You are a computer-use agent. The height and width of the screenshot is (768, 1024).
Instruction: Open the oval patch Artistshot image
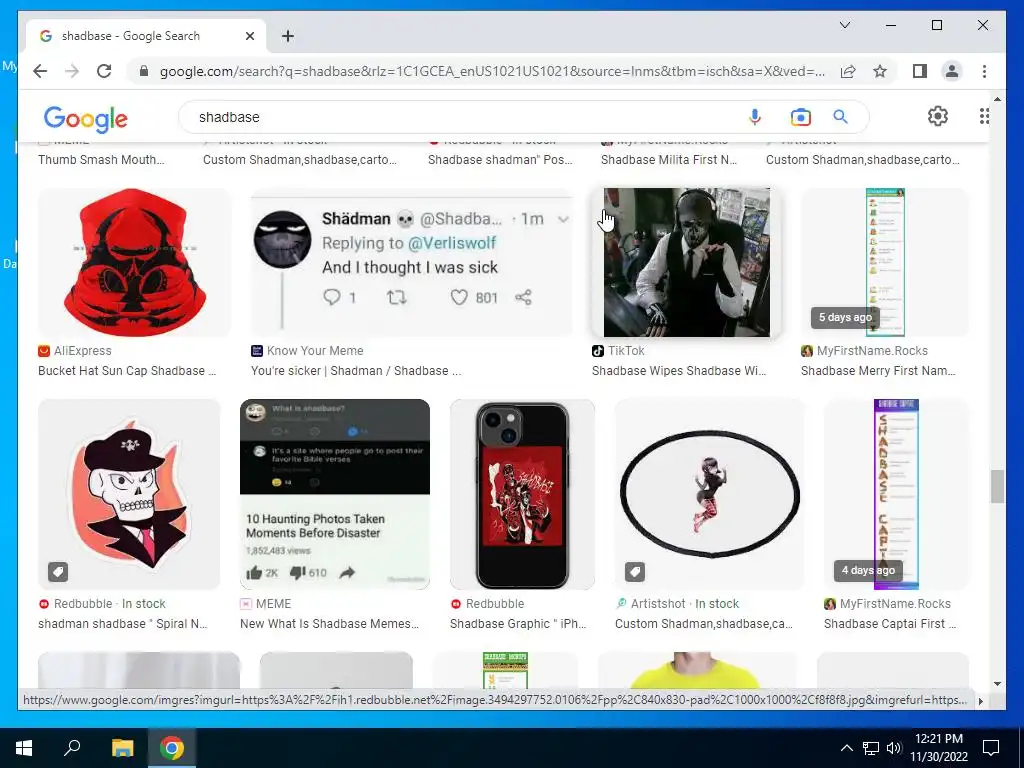[x=710, y=494]
